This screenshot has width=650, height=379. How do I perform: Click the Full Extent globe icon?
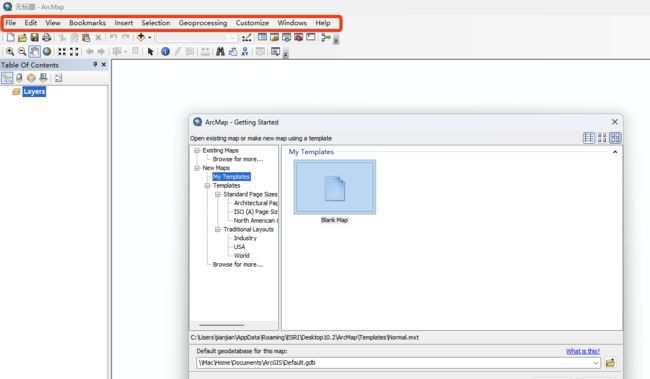tap(47, 51)
